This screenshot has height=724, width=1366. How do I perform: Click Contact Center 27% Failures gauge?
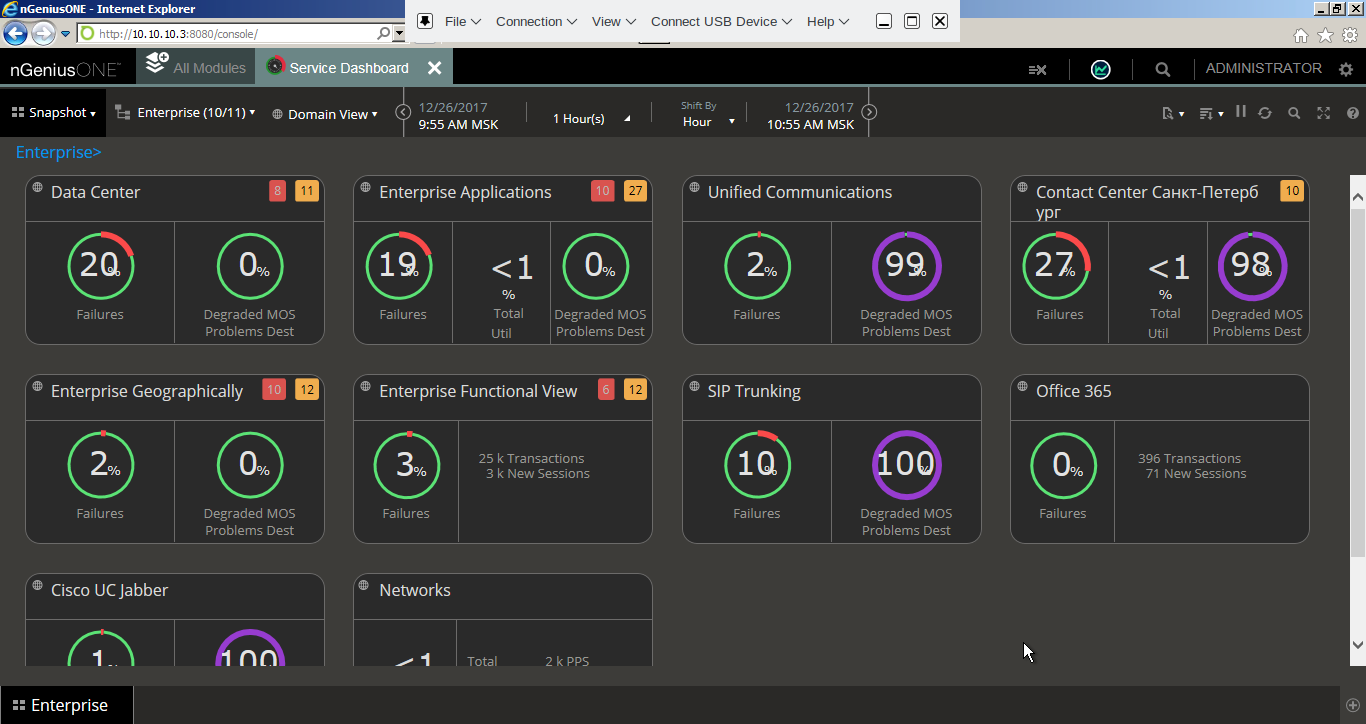[1056, 266]
